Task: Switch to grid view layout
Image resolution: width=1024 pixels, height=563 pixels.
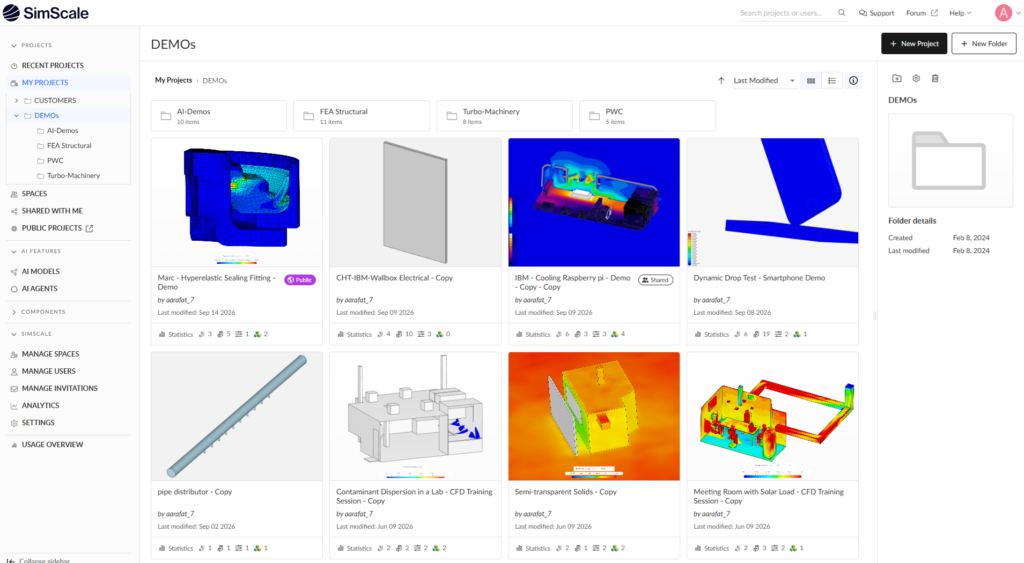Action: (811, 80)
